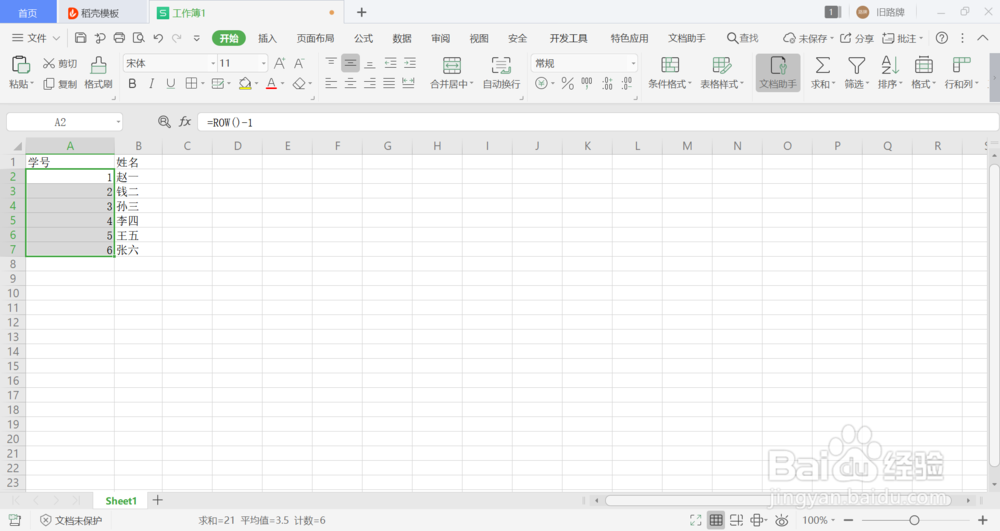This screenshot has height=531, width=1000.
Task: Open the font size 11 dropdown
Action: (263, 63)
